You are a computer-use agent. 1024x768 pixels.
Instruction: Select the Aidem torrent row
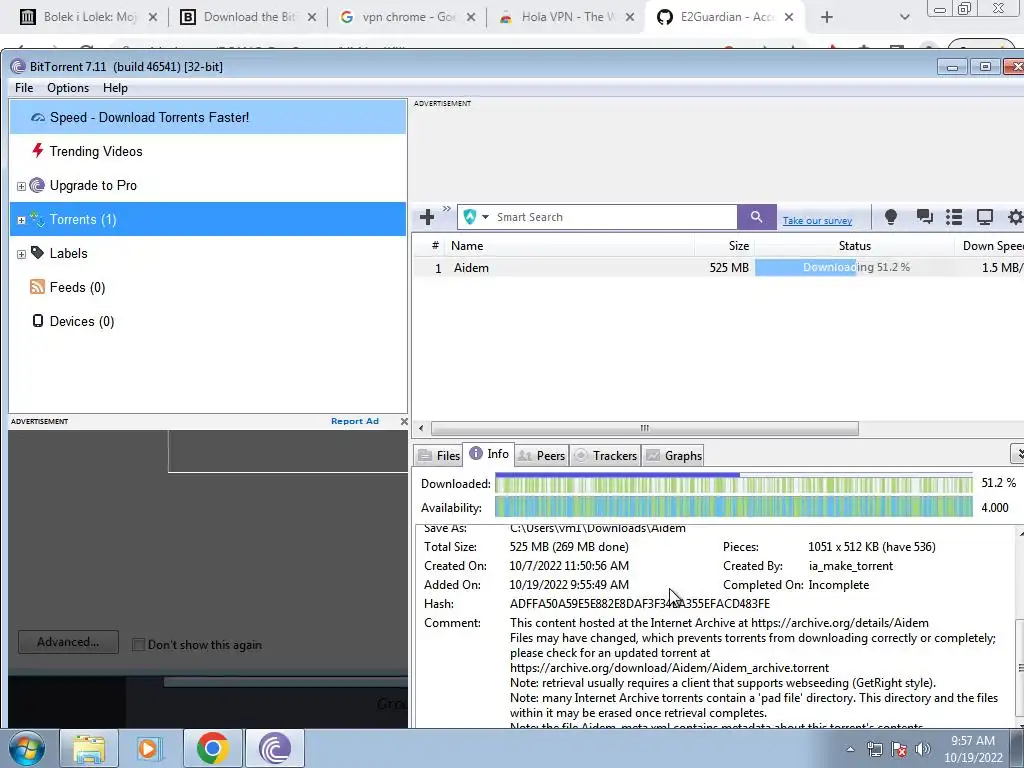(717, 268)
